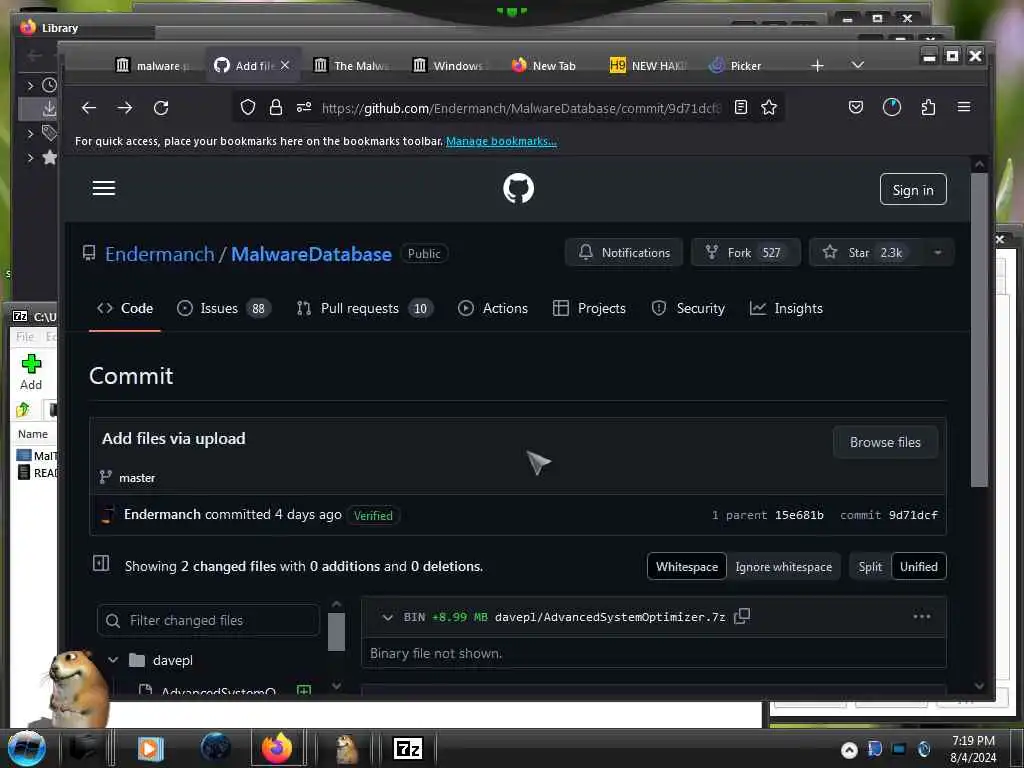Expand the Library Tags tree node

point(30,133)
